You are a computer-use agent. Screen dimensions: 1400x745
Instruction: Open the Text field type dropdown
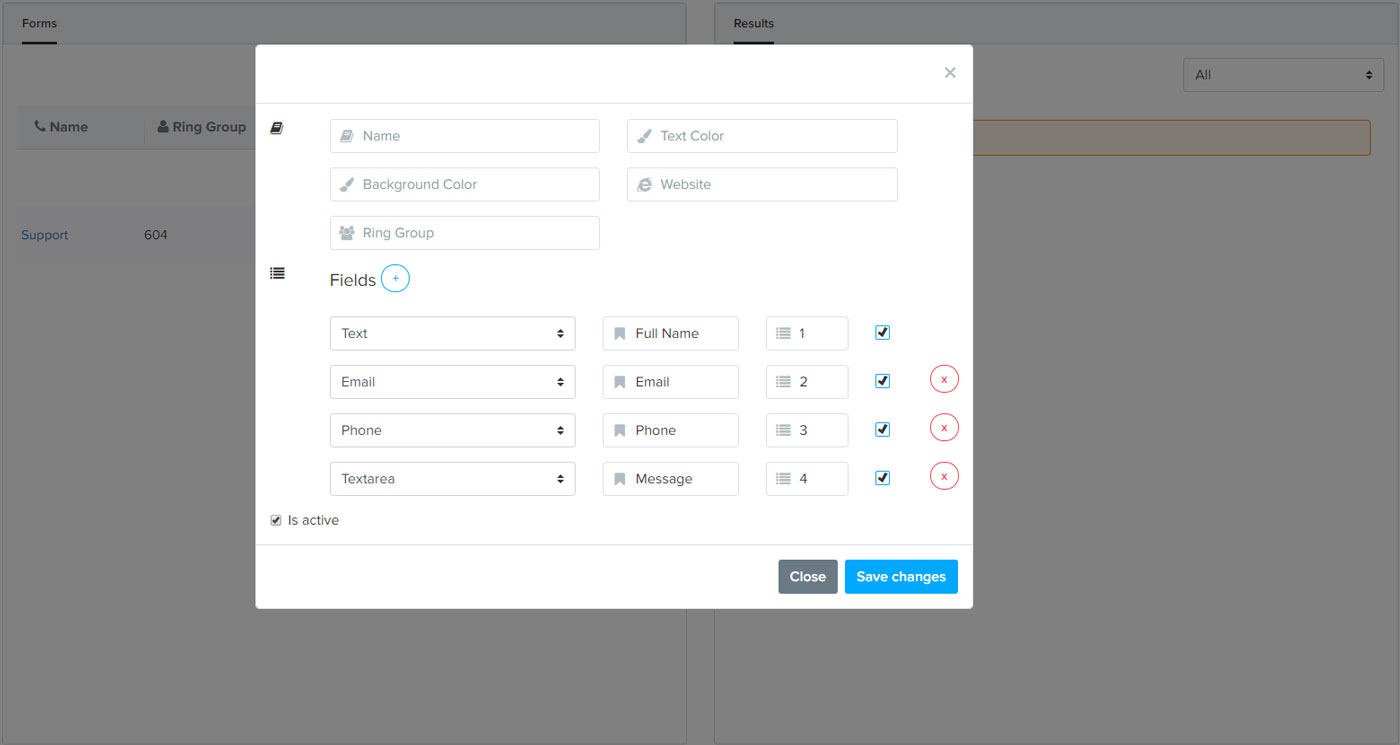[x=452, y=333]
